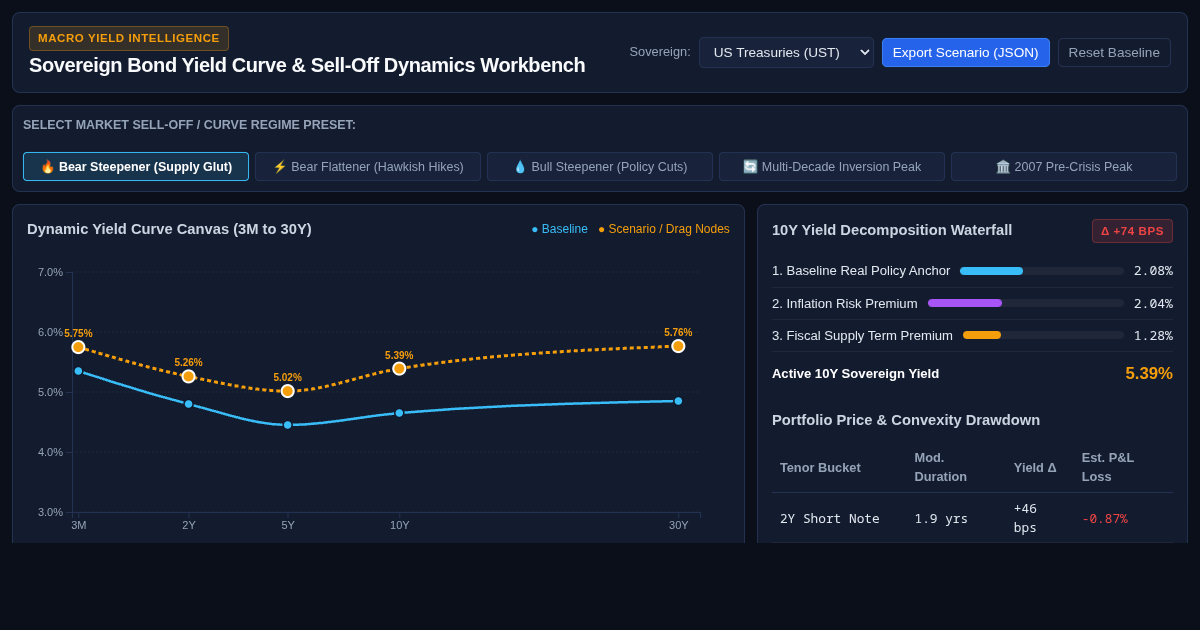Open the Sovereign US Treasuries dropdown

click(x=786, y=52)
